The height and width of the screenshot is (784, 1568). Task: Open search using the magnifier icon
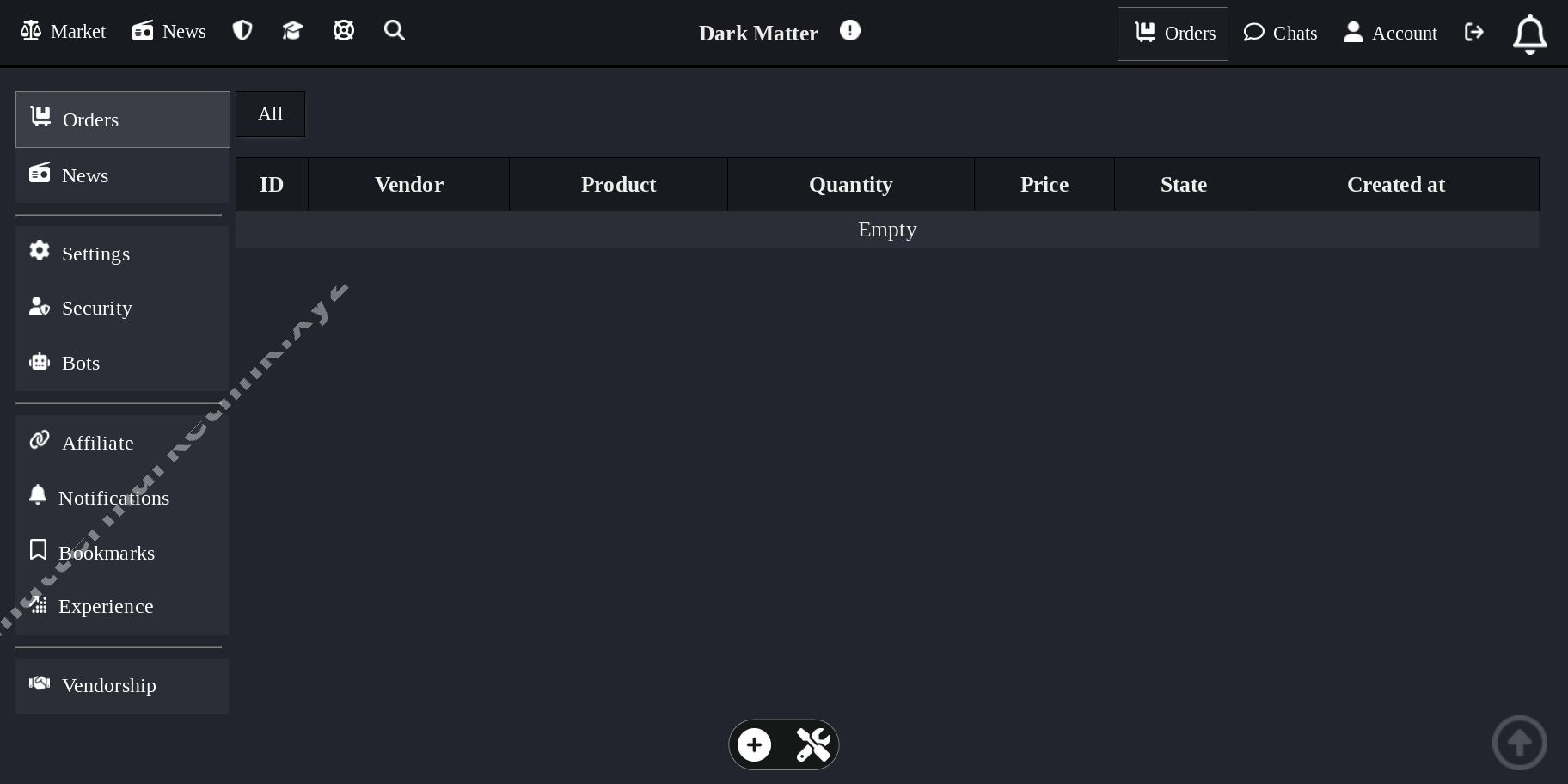[x=394, y=30]
